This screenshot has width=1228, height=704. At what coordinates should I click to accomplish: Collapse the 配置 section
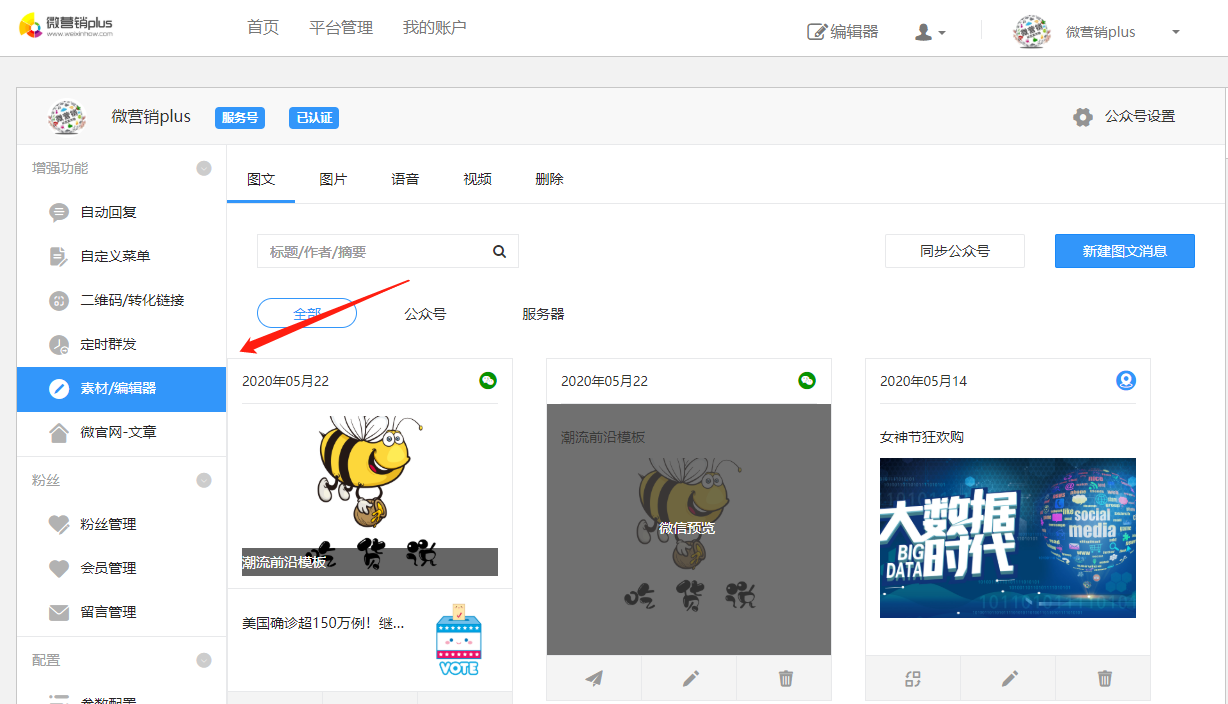204,660
